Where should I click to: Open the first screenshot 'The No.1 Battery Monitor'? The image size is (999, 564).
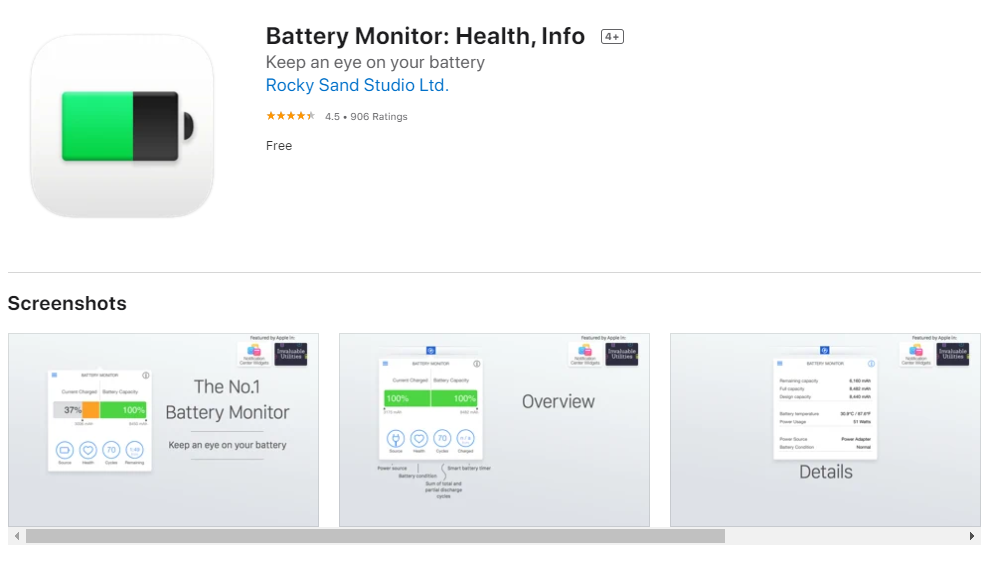tap(163, 430)
